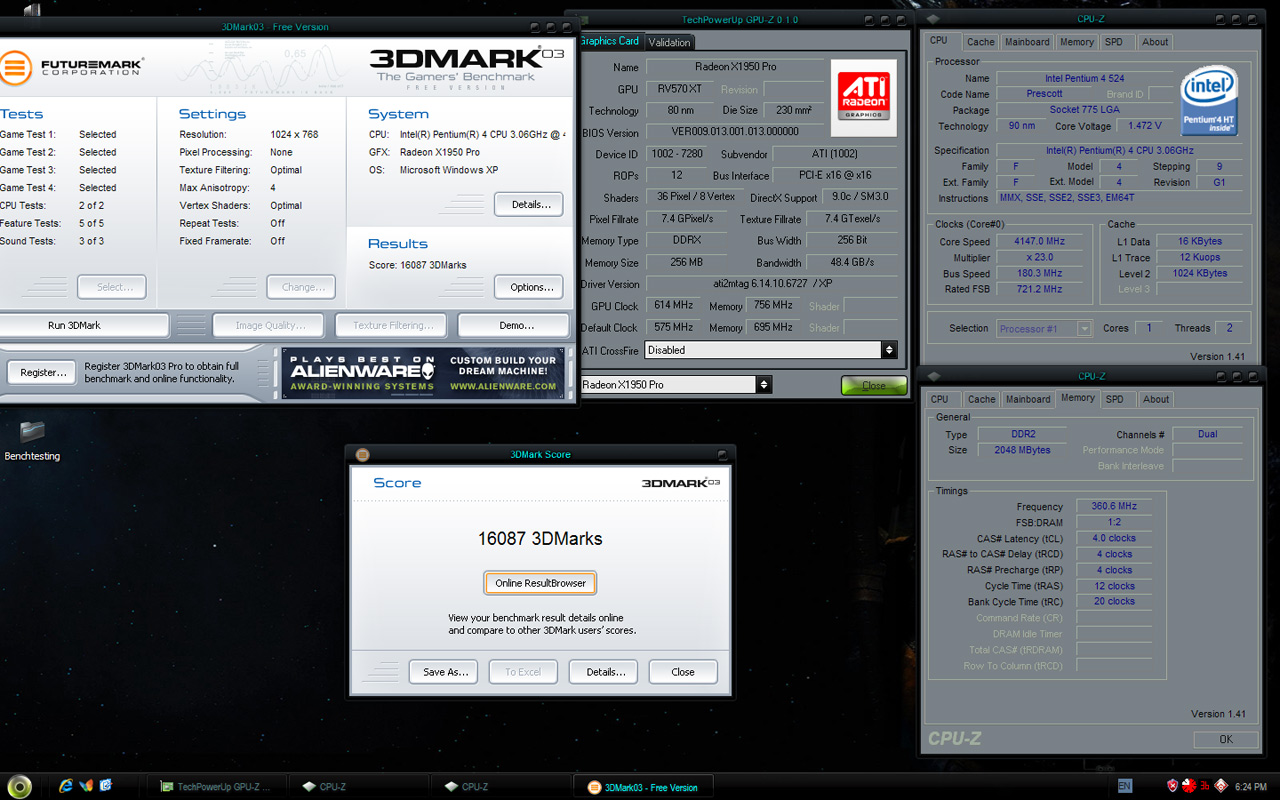The image size is (1280, 800).
Task: Click the '16087 3DMarks' score text
Action: (540, 539)
